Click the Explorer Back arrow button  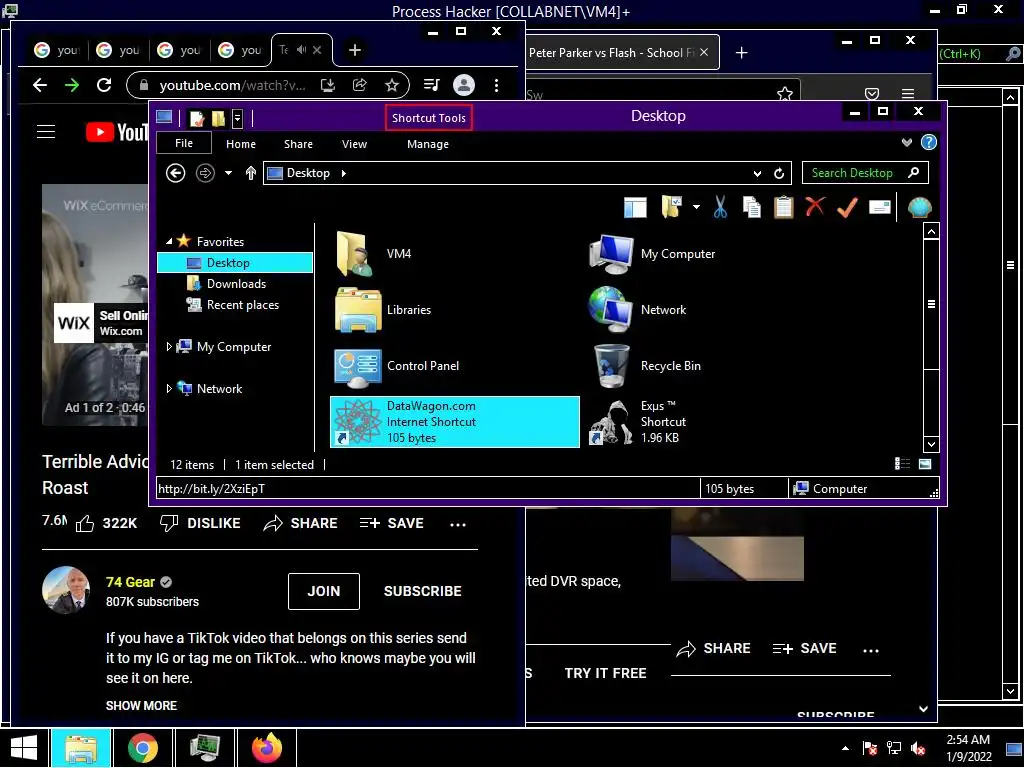tap(176, 173)
